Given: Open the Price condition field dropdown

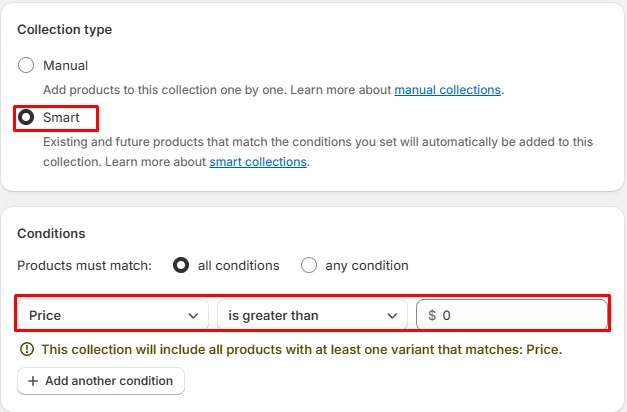Looking at the screenshot, I should 112,315.
